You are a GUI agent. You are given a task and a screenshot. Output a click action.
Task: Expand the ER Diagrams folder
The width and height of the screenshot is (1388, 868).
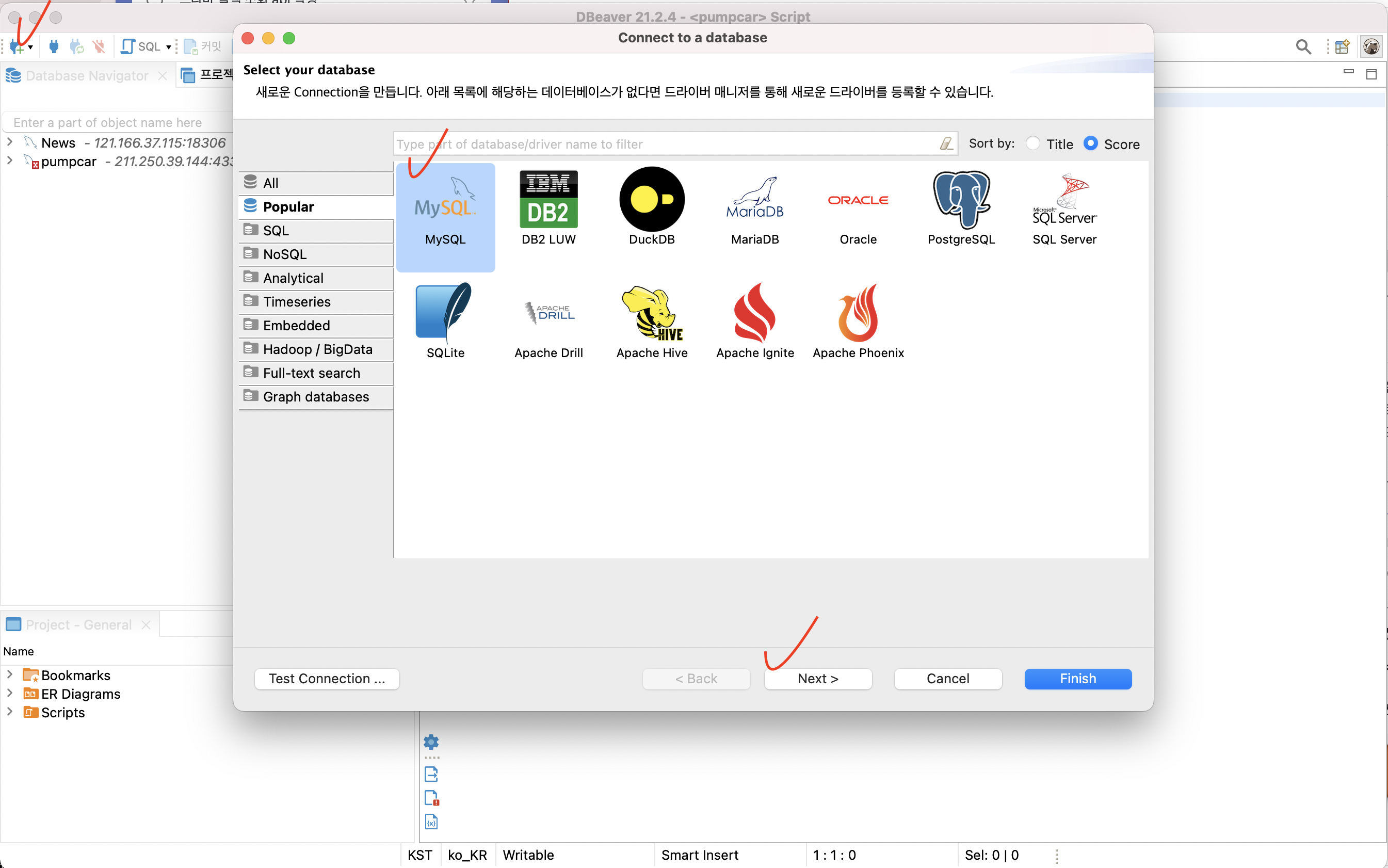(x=10, y=694)
